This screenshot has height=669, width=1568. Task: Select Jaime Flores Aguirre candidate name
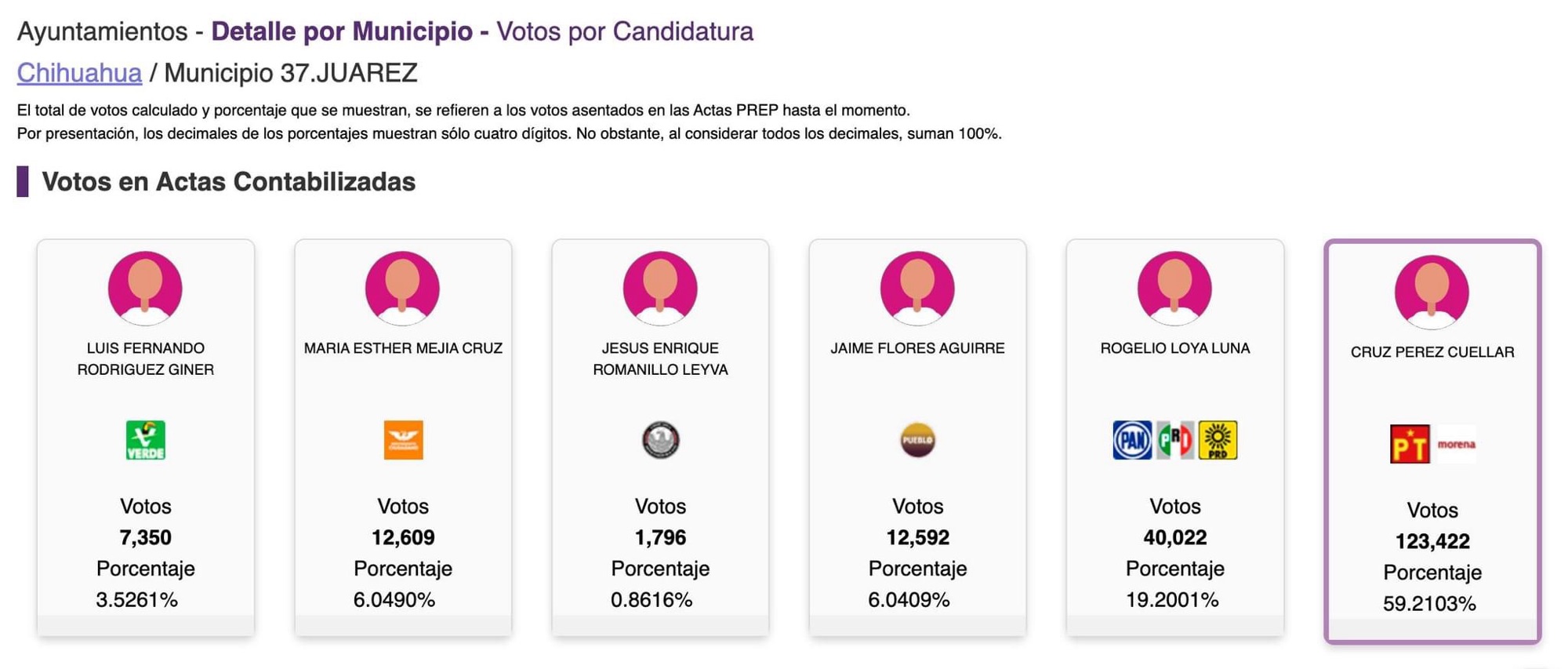pos(917,348)
